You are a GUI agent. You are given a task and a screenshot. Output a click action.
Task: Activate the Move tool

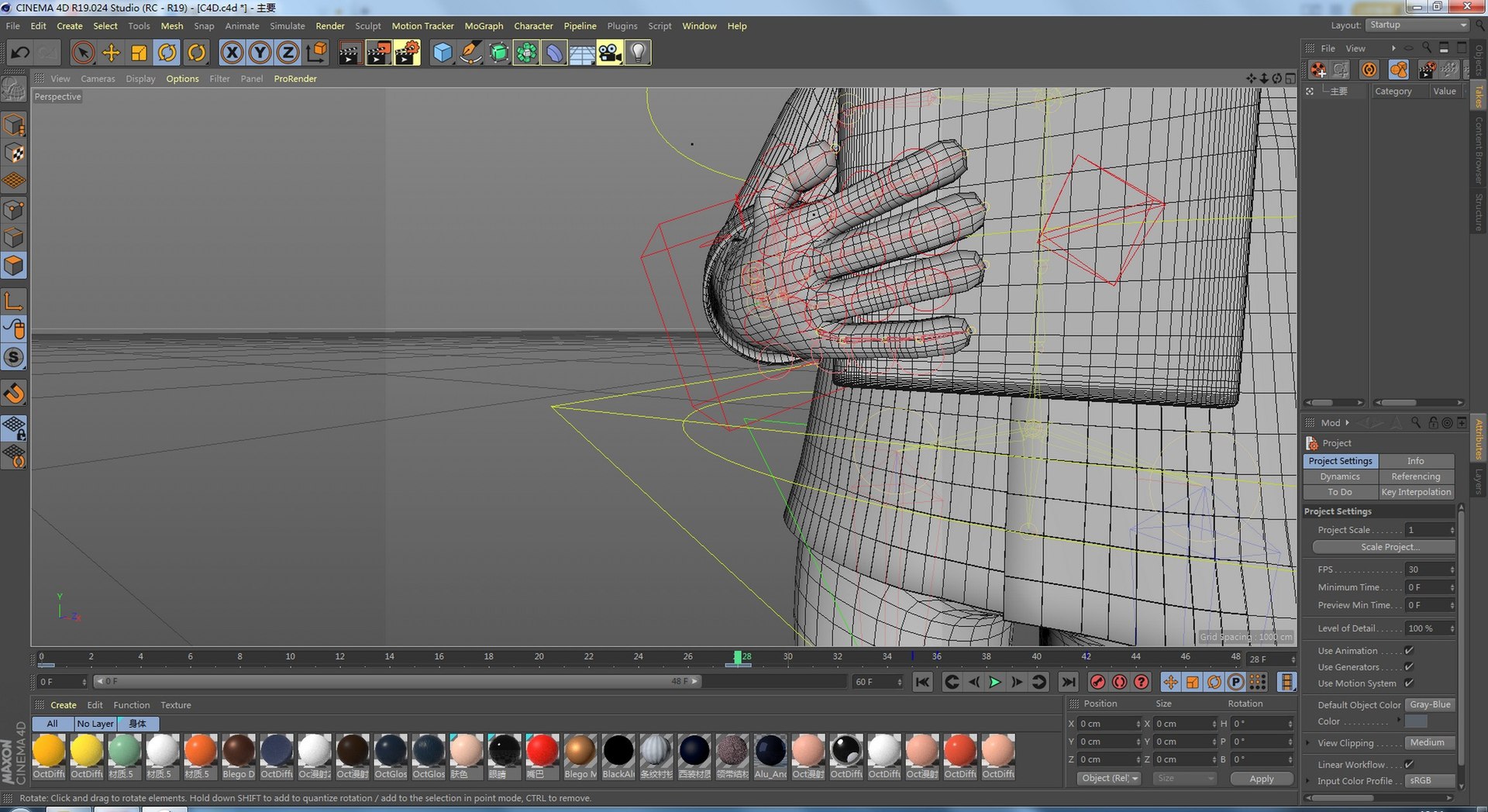coord(111,53)
